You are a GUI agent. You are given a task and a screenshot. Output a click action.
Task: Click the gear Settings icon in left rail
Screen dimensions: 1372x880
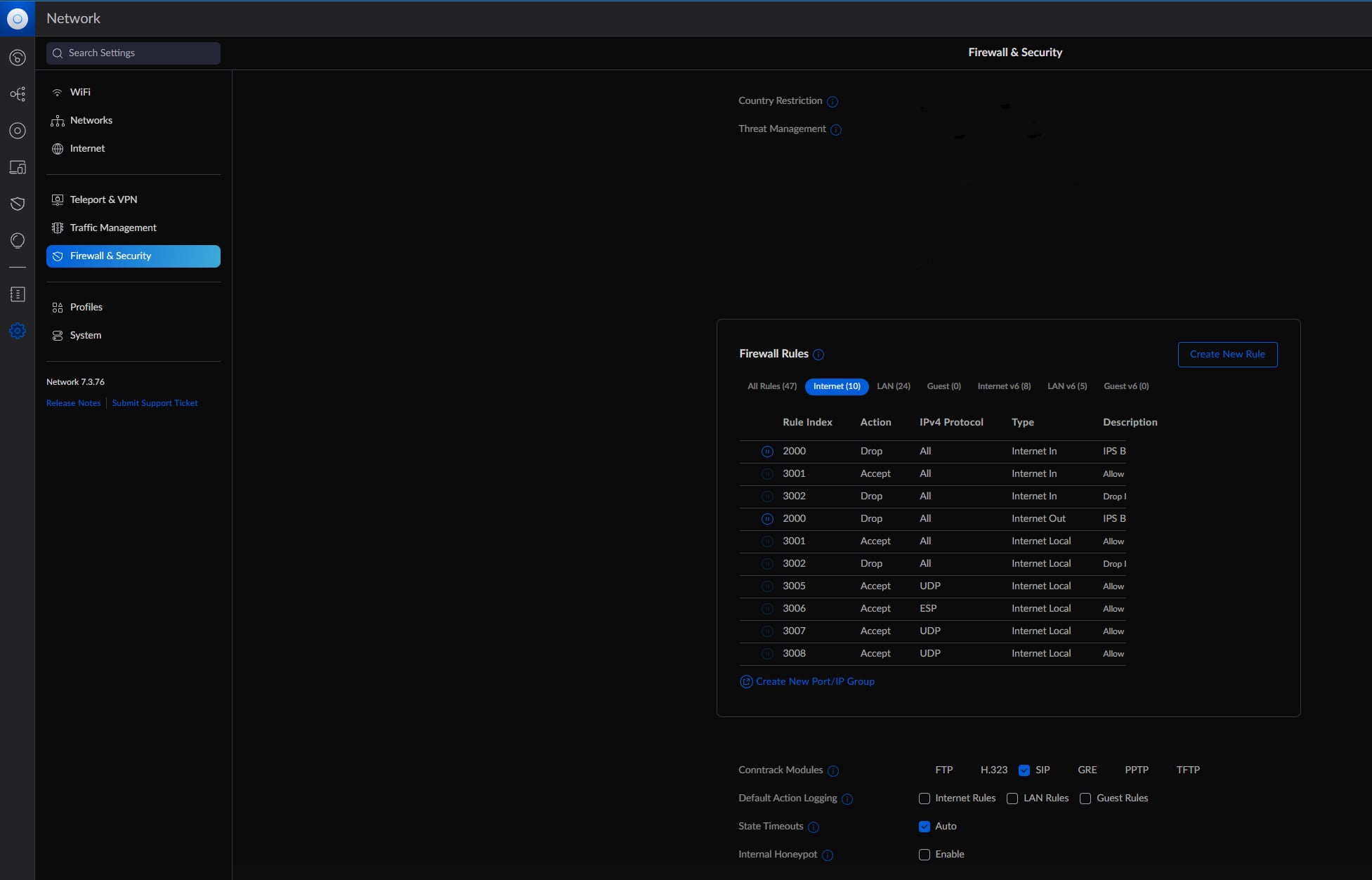[x=18, y=331]
